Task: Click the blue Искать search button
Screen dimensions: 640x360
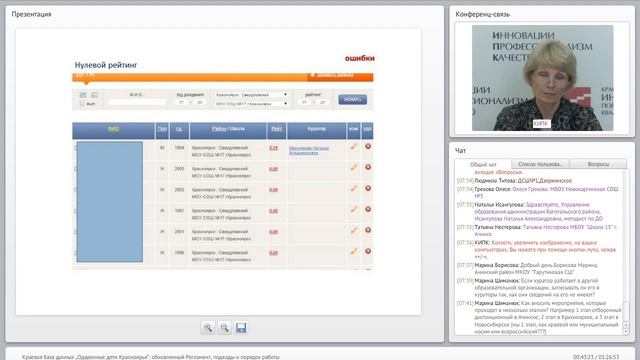Action: point(353,99)
